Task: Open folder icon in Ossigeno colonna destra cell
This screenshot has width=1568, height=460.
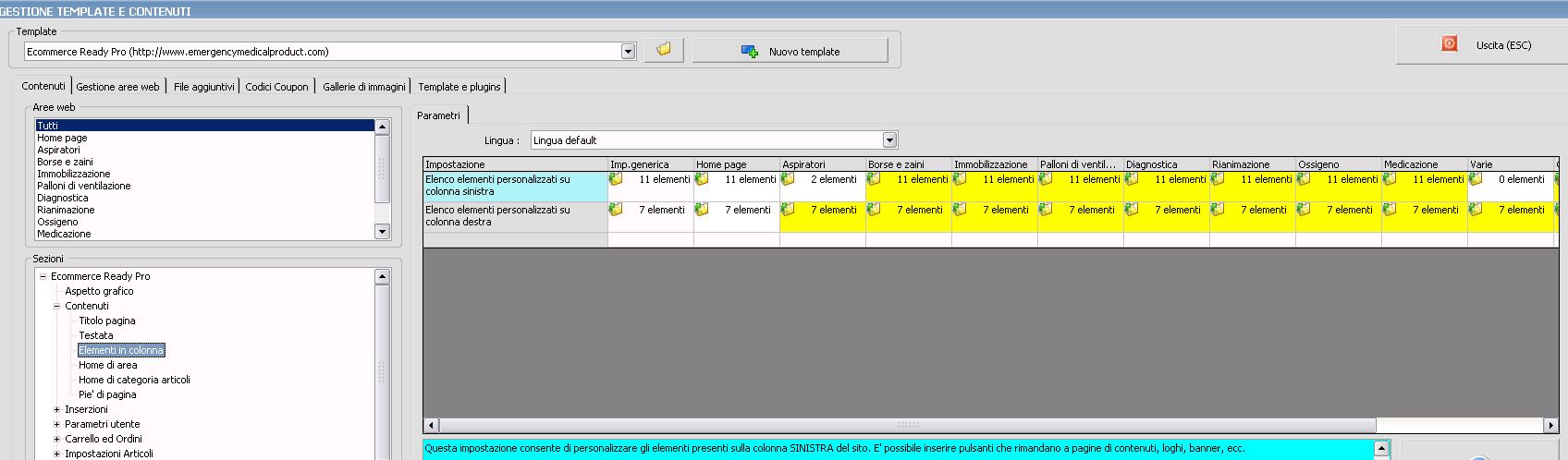Action: click(x=1304, y=210)
